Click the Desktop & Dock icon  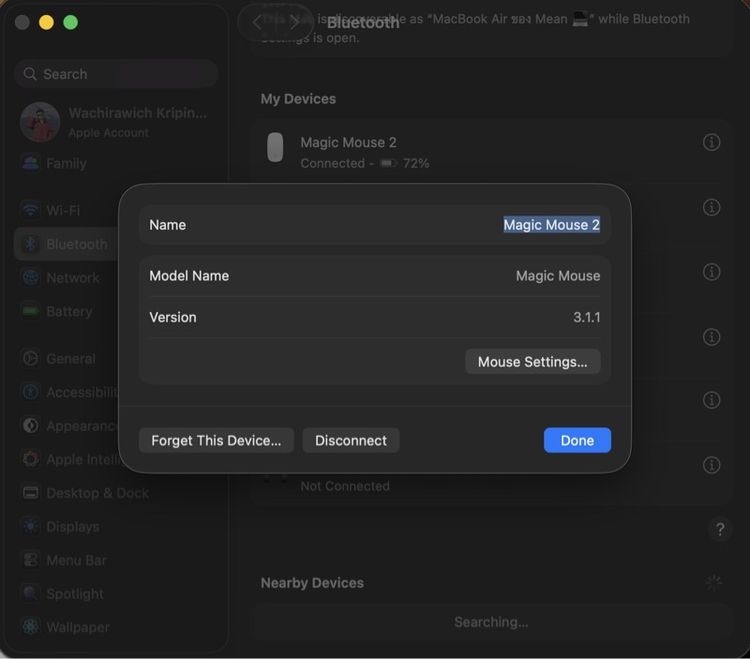point(31,493)
